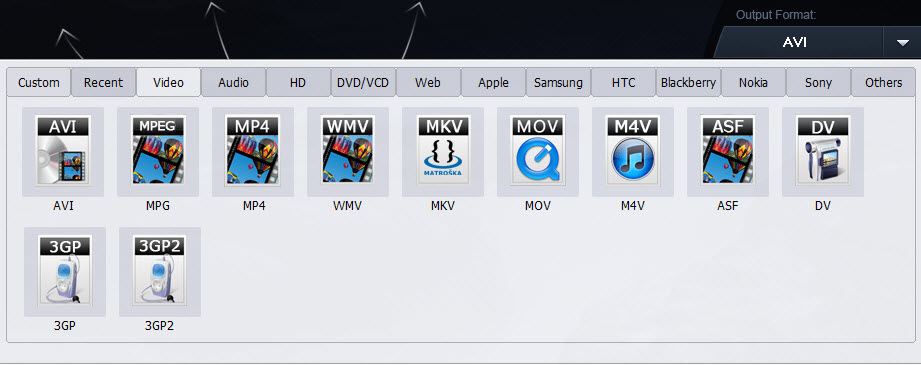
Task: Open the Blackberry tab
Action: pyautogui.click(x=688, y=82)
